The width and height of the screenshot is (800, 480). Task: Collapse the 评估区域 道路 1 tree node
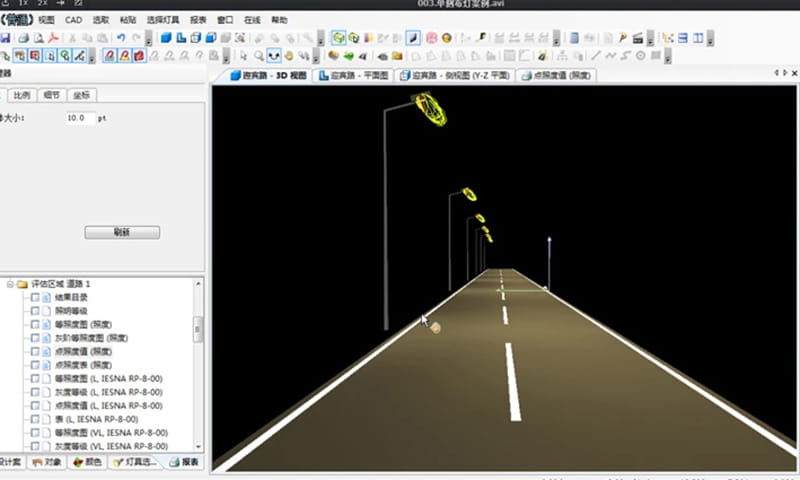point(10,284)
